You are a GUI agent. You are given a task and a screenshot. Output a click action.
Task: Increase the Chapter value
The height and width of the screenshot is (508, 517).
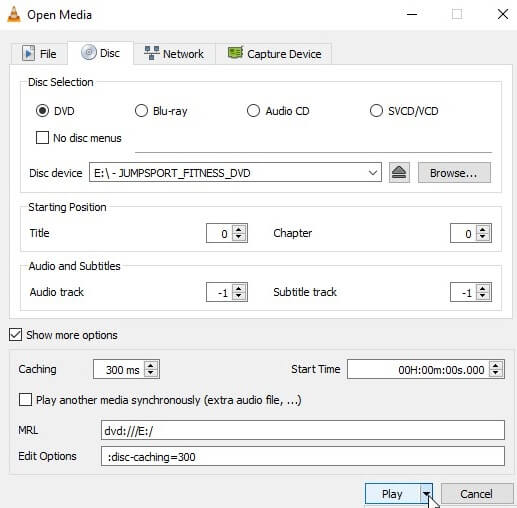click(483, 229)
